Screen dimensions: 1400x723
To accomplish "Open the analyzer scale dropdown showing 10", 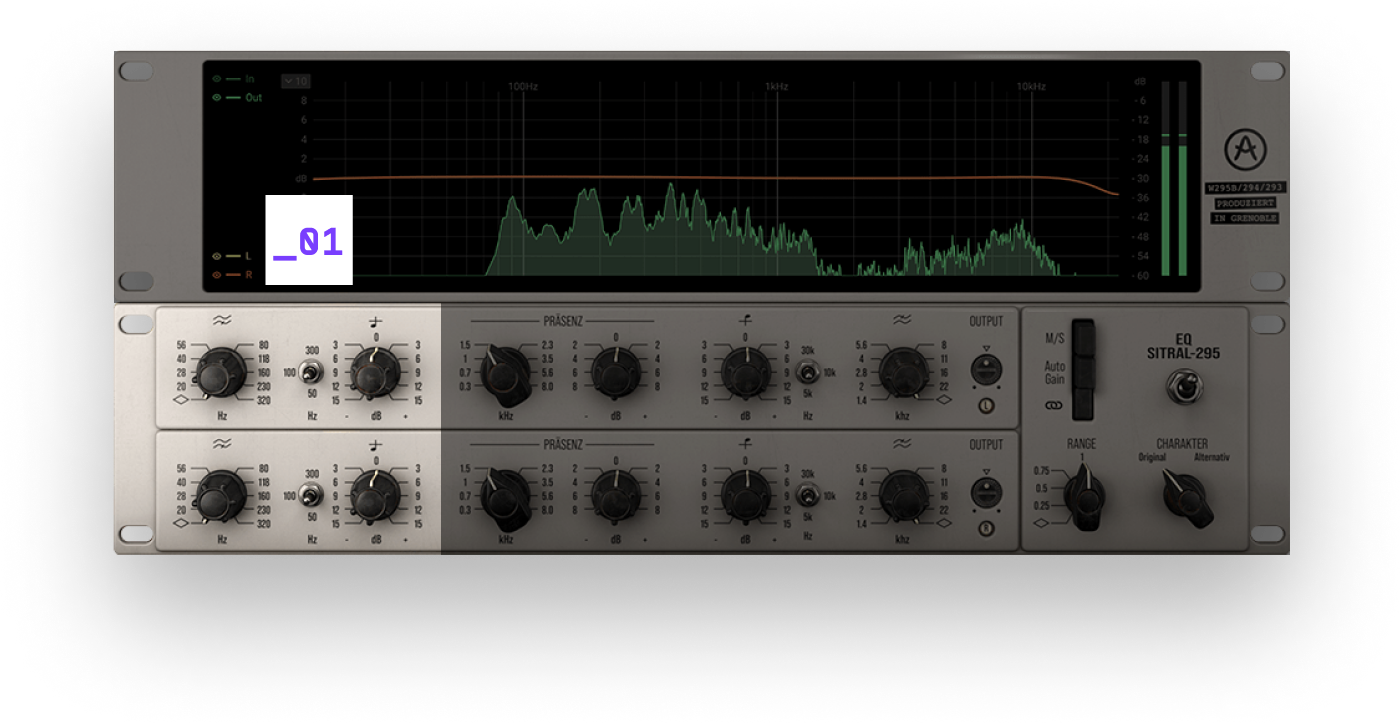I will 296,81.
